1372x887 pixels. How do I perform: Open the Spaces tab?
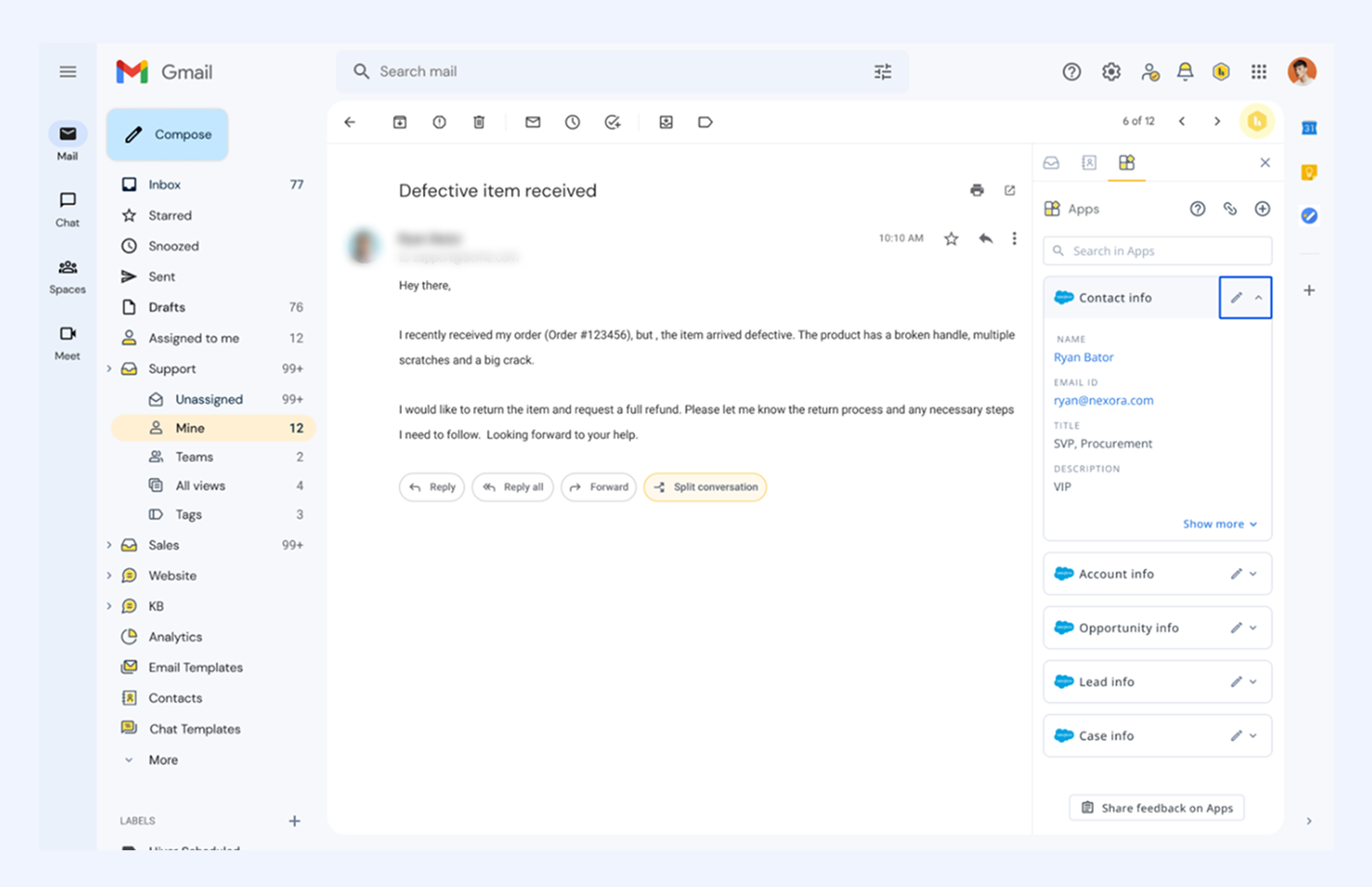(68, 275)
